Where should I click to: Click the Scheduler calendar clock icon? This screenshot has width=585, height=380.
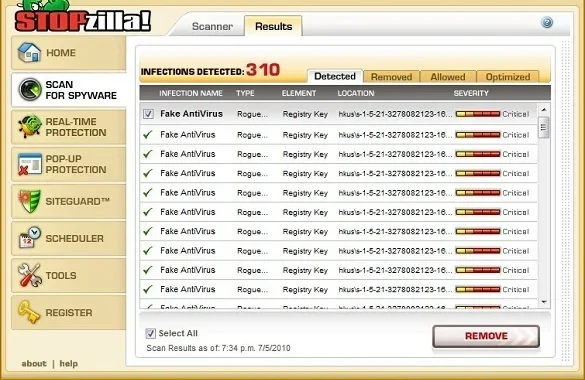(29, 238)
